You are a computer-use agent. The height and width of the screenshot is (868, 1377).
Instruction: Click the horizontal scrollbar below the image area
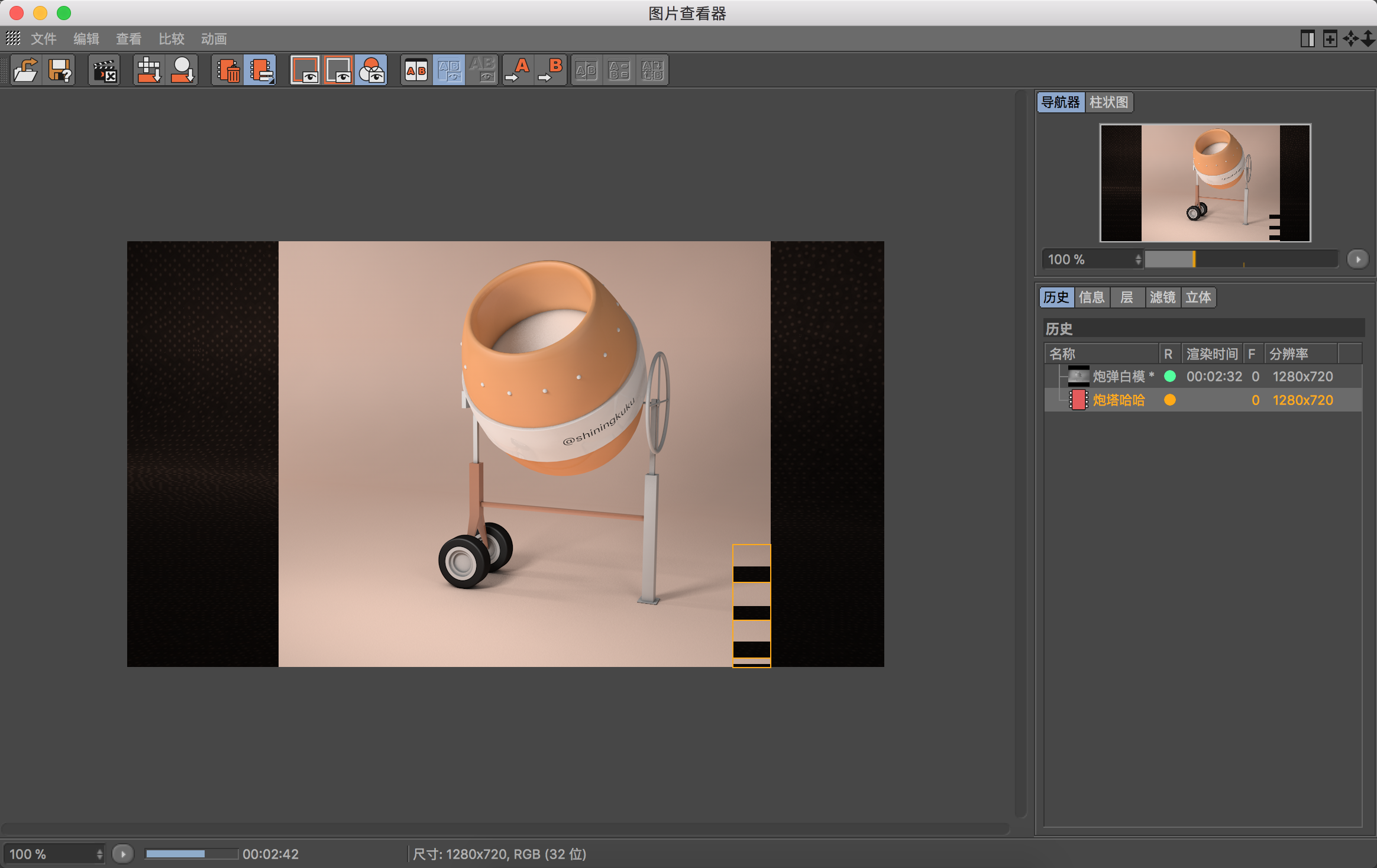[x=505, y=829]
